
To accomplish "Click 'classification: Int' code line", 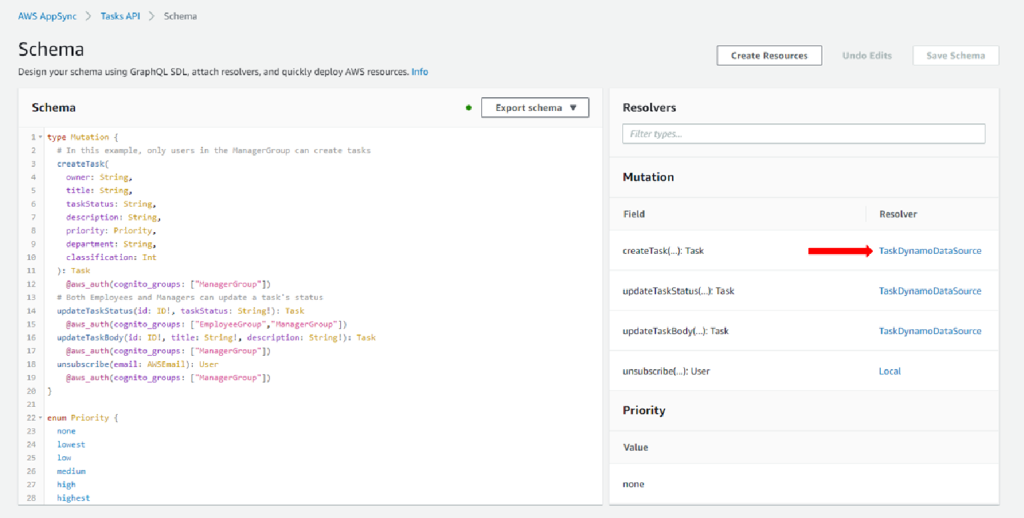I will [111, 257].
